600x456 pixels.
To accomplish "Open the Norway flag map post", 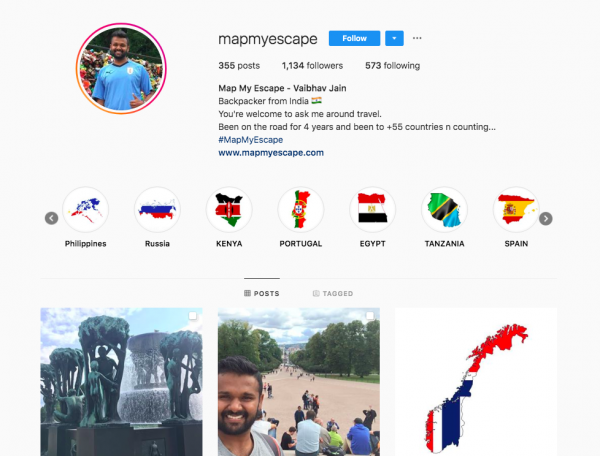I will pyautogui.click(x=476, y=382).
